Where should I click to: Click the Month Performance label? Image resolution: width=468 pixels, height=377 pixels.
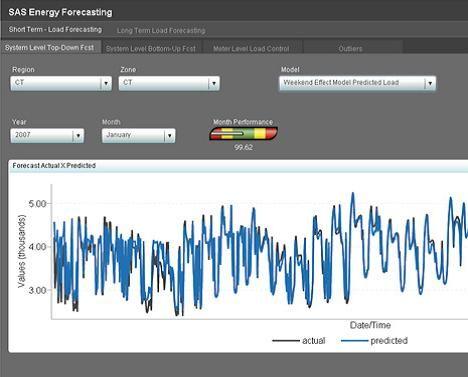[243, 122]
